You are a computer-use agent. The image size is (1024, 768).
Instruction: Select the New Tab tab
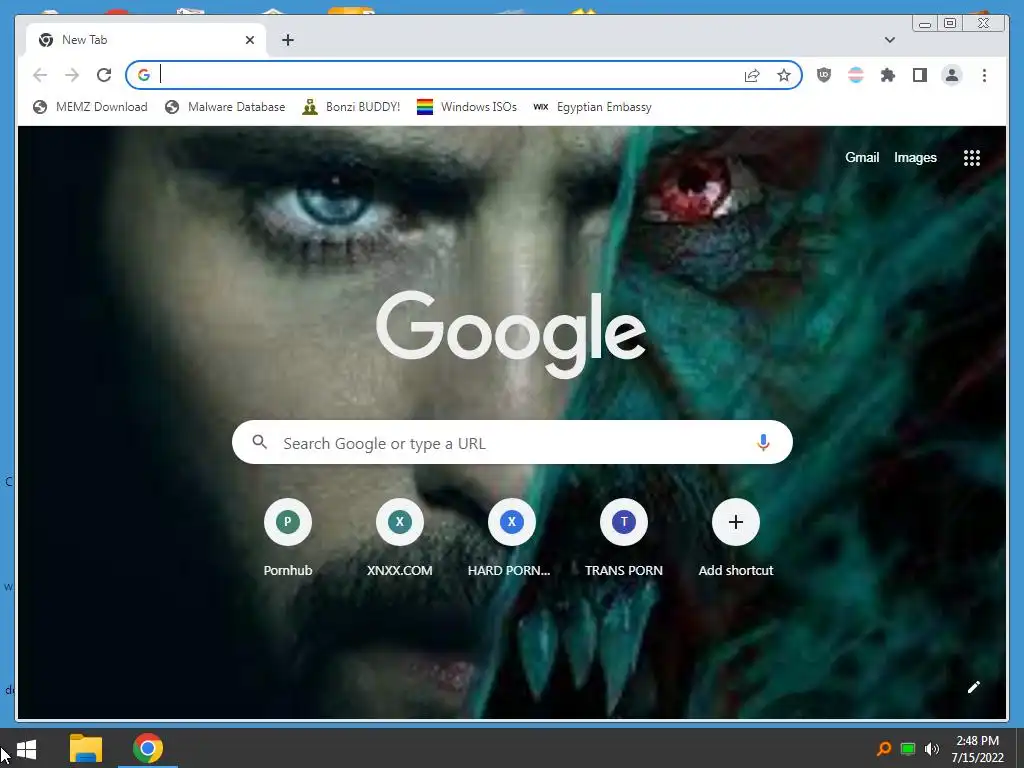pos(146,40)
